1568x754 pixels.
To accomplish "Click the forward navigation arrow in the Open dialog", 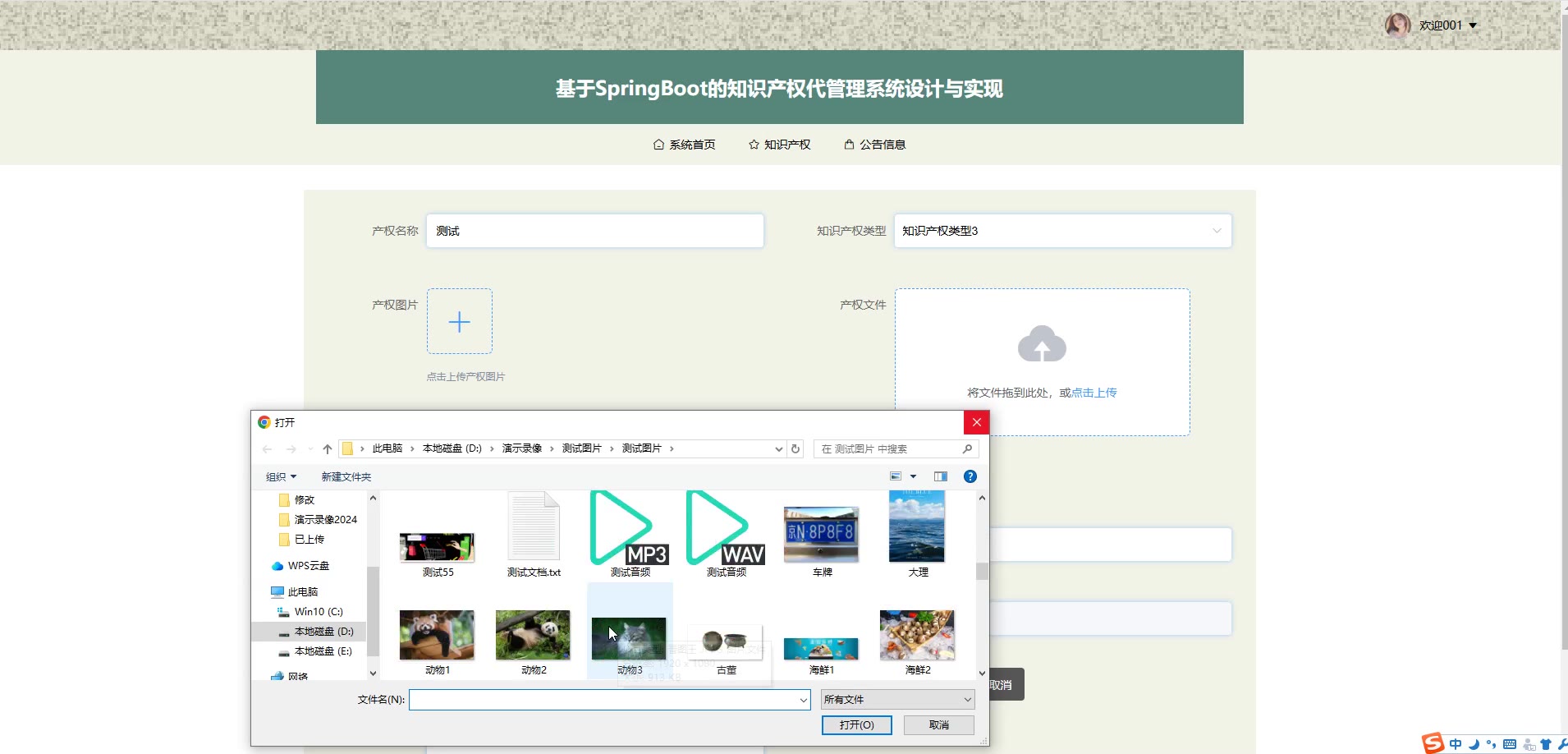I will click(x=291, y=448).
